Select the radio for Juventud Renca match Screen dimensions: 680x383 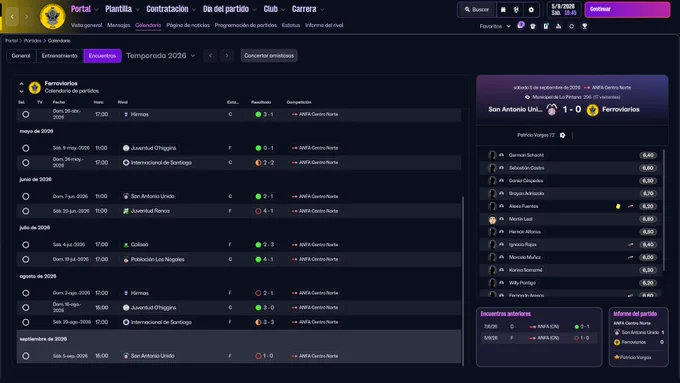click(x=26, y=211)
